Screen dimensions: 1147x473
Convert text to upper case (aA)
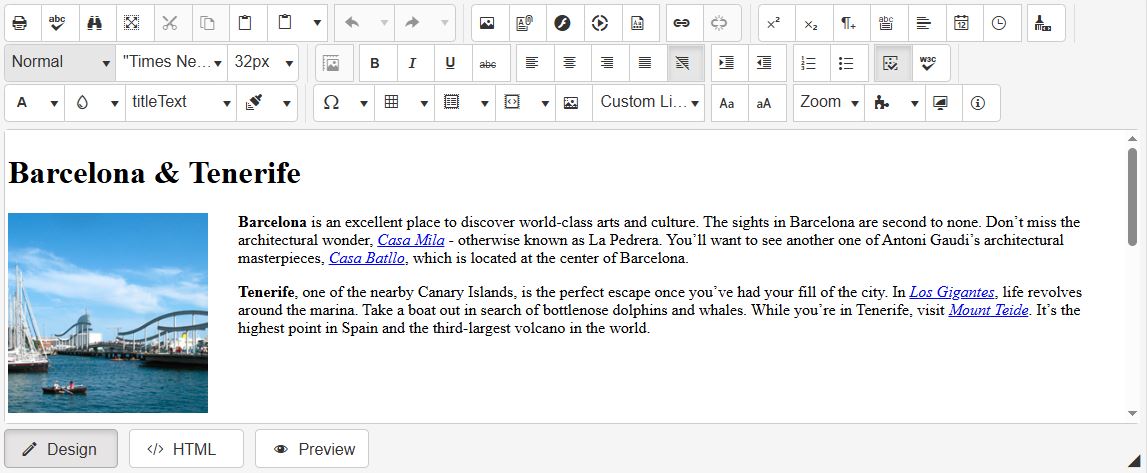pos(764,103)
